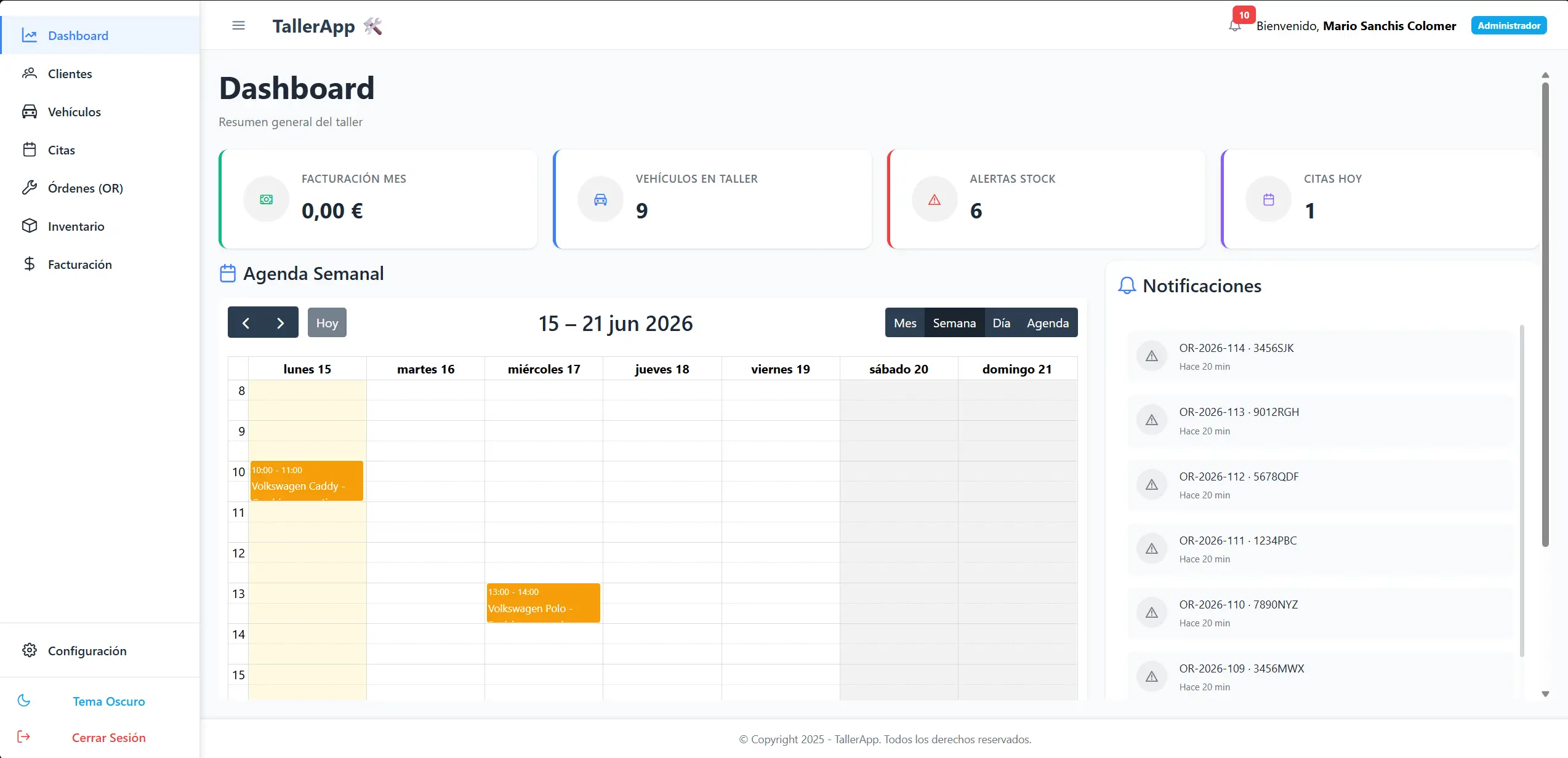Open notification OR-2026-112 · 5678QDF
The width and height of the screenshot is (1568, 758).
point(1320,485)
